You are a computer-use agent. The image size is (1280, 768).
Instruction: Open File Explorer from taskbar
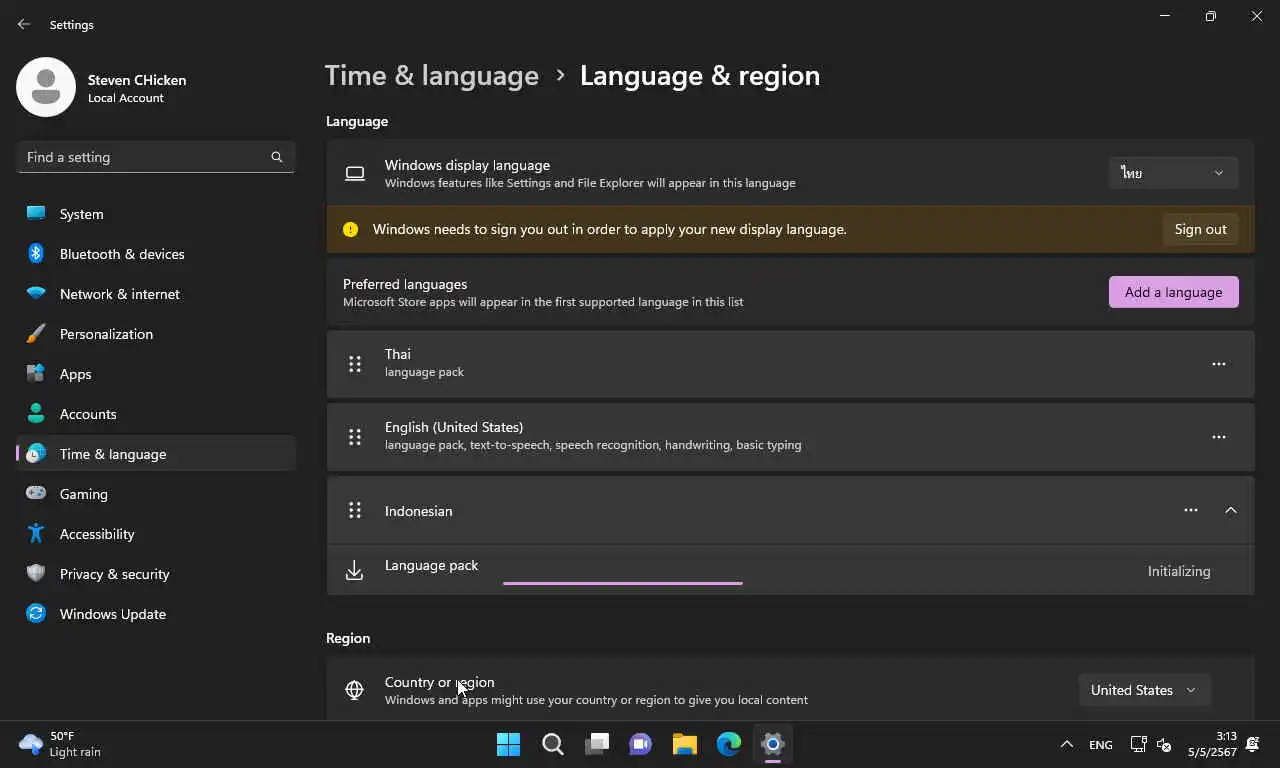coord(685,744)
